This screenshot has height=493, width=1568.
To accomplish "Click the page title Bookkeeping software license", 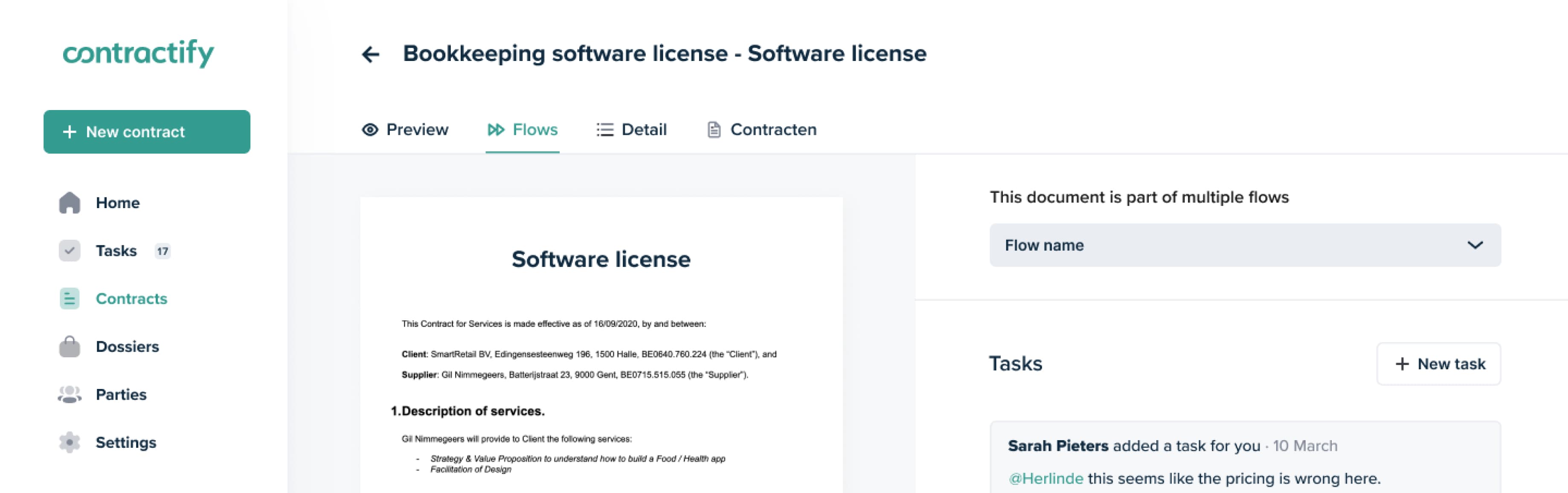I will click(665, 54).
